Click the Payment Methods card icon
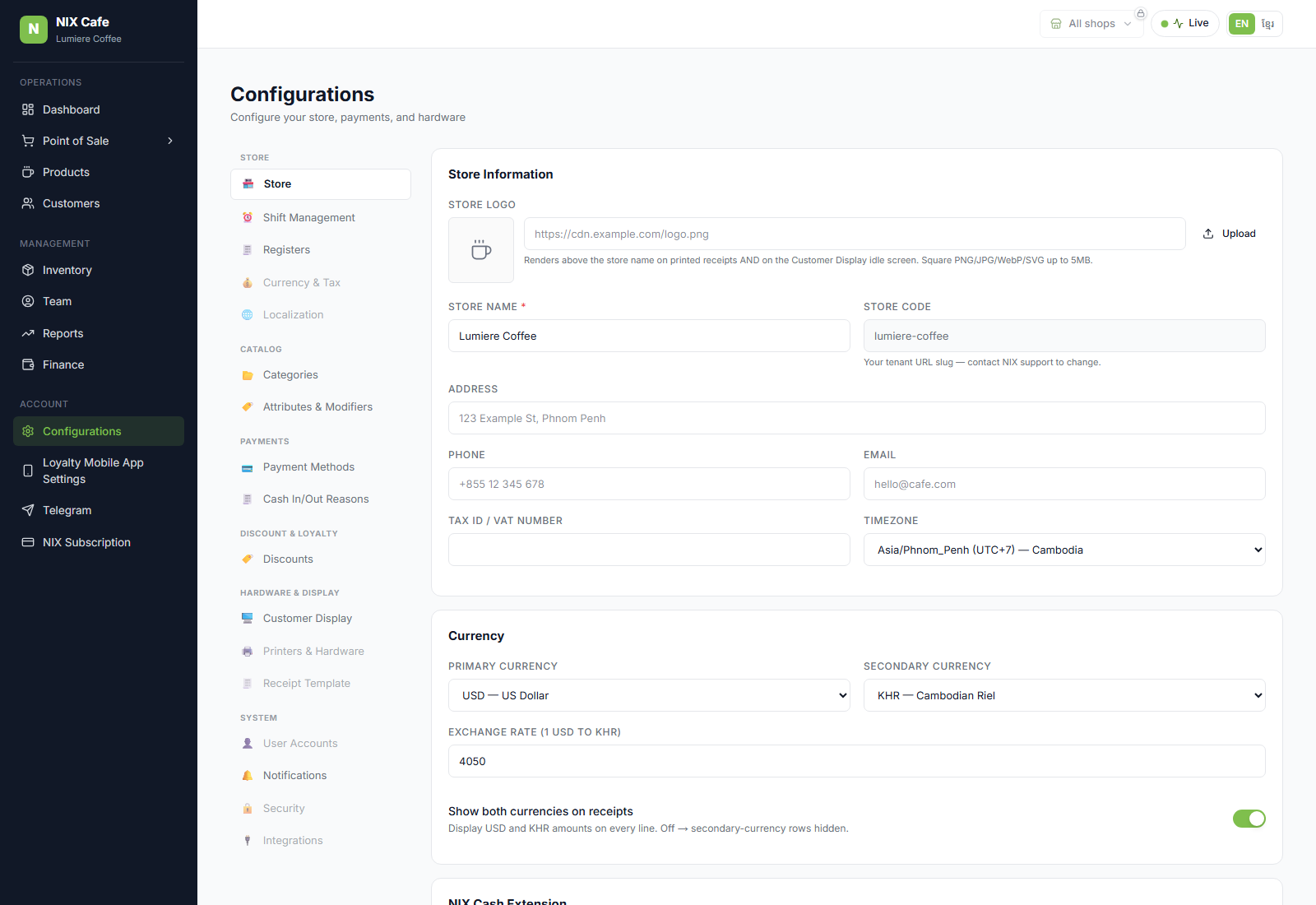Screen dimensions: 1316x905 (248, 467)
